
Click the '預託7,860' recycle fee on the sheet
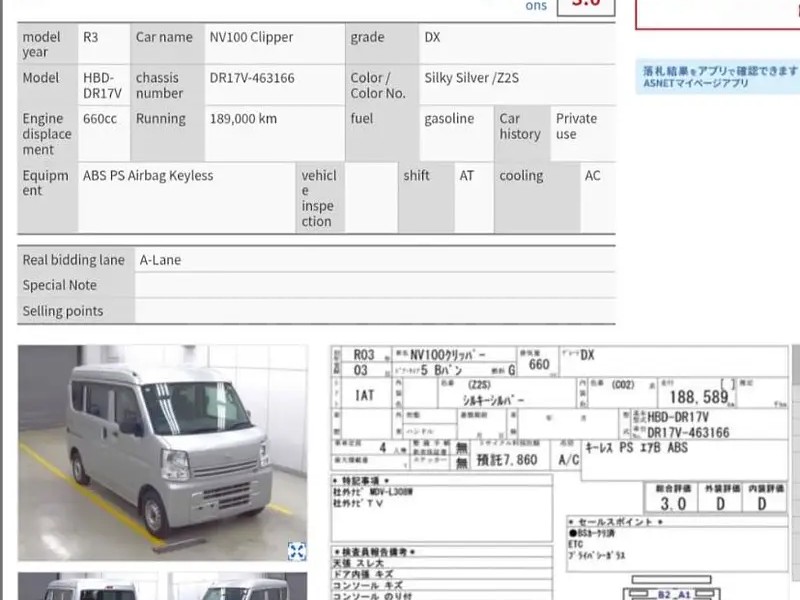[507, 460]
